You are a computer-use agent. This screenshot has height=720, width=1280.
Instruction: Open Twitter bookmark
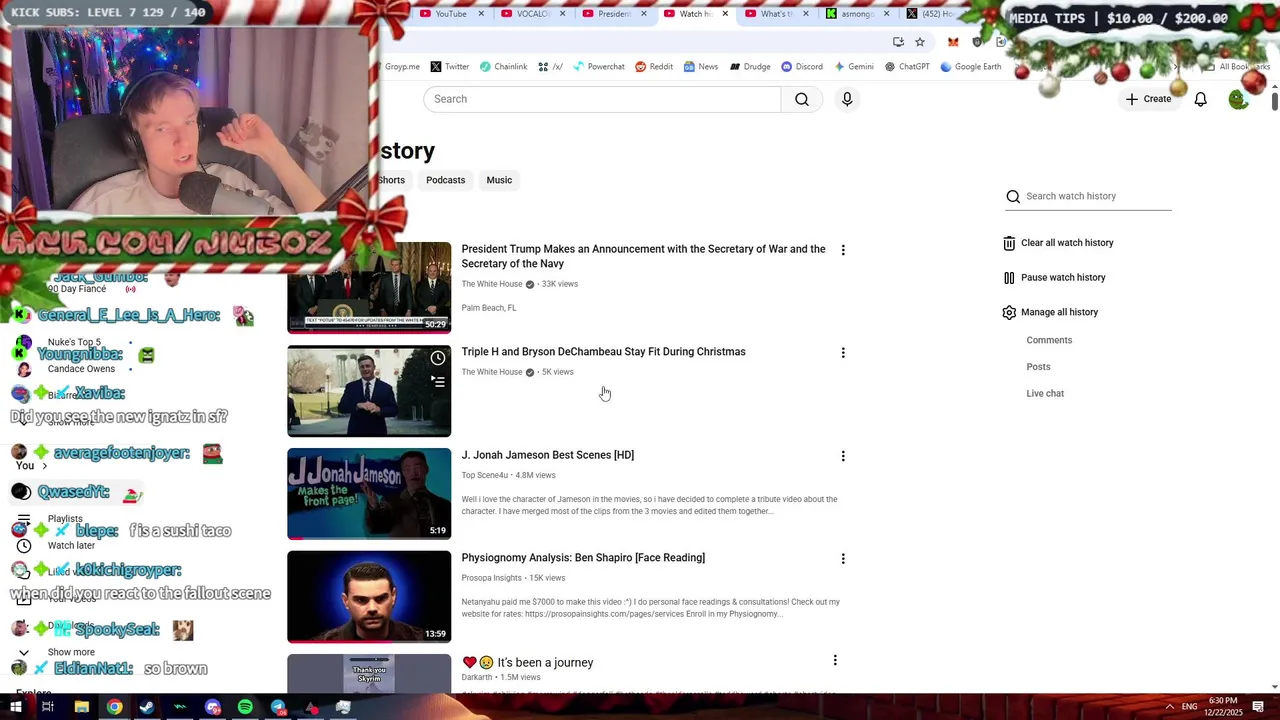(x=450, y=67)
